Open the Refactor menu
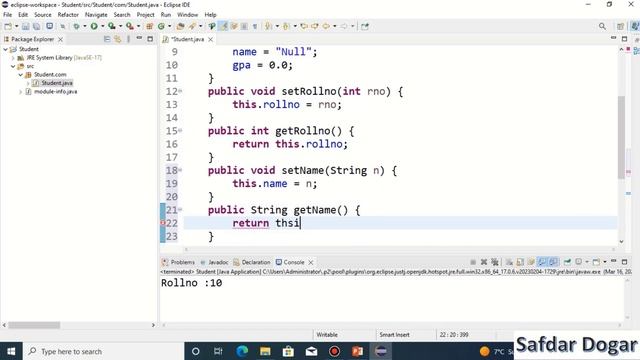Viewport: 640px width, 360px height. 68,15
